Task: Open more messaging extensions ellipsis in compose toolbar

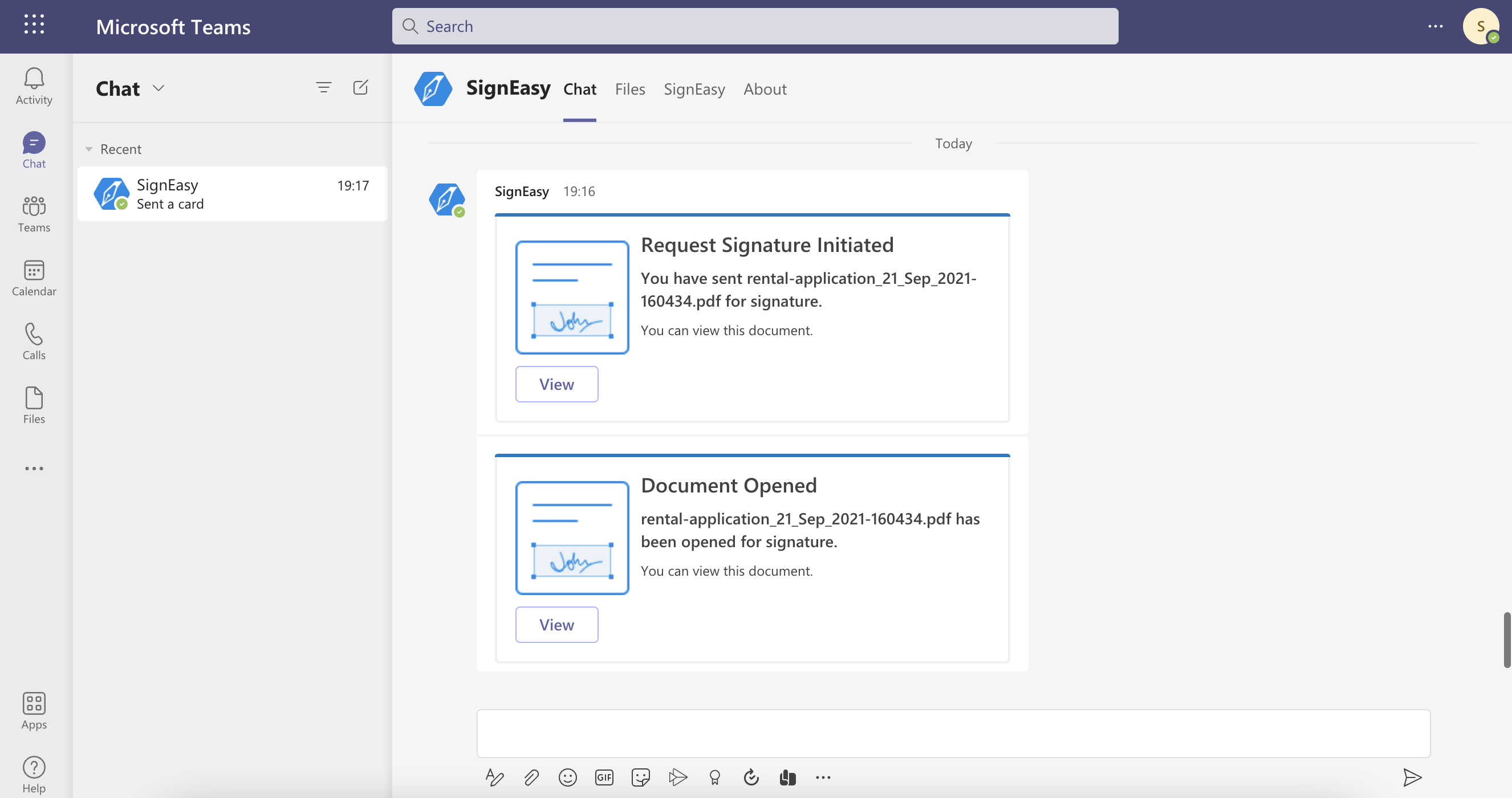Action: click(x=823, y=777)
